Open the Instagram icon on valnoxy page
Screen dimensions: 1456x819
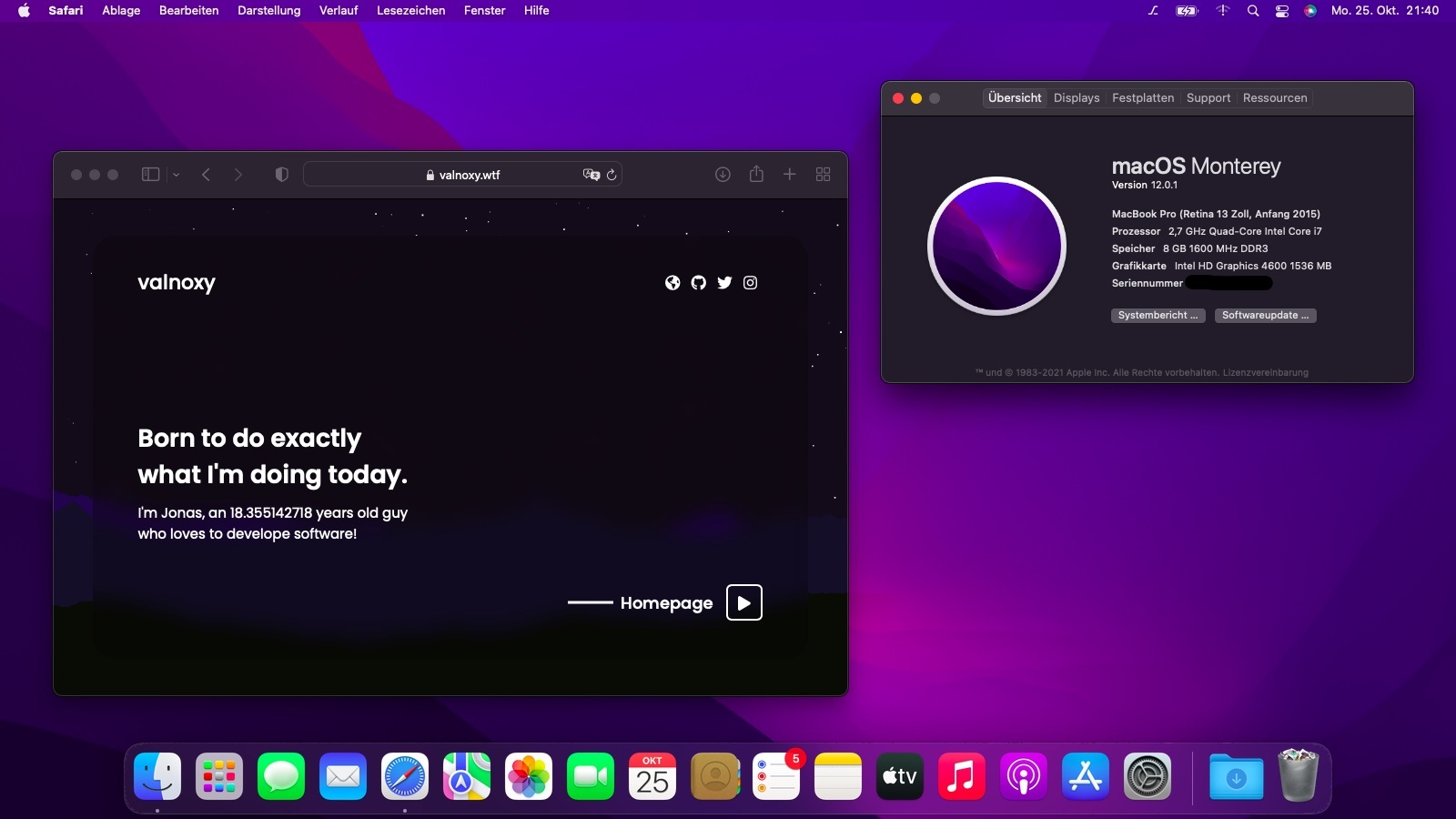point(751,283)
